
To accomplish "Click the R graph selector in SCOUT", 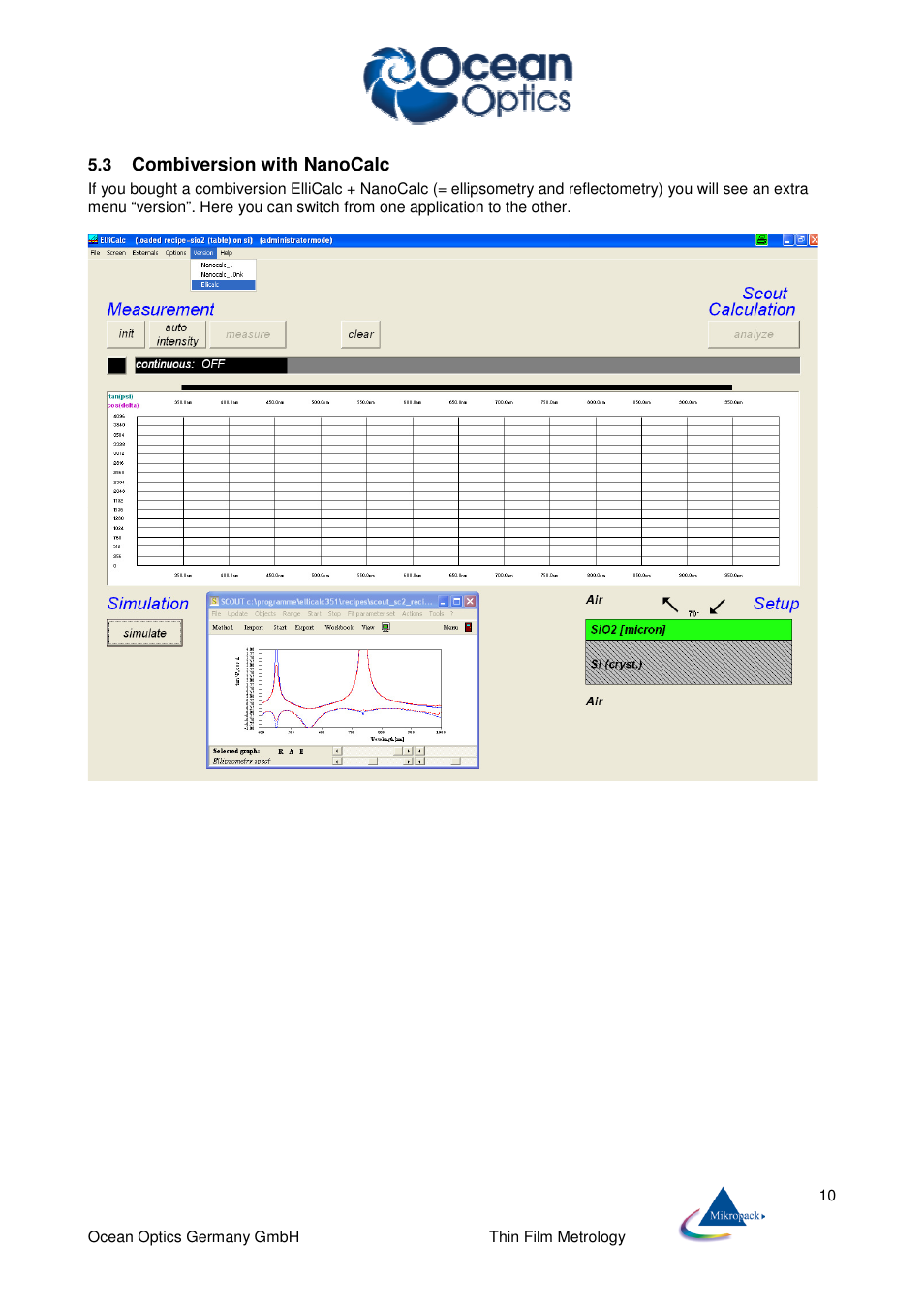I will (281, 751).
